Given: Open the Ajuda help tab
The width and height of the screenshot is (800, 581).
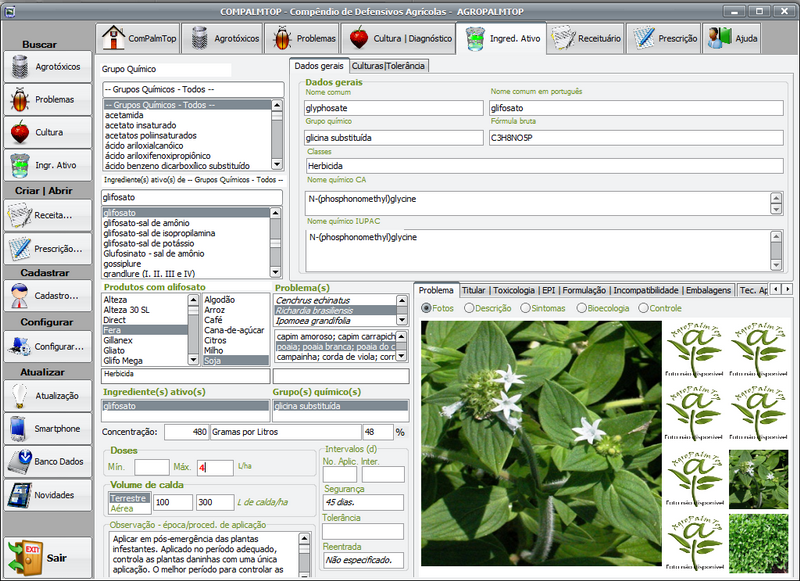Looking at the screenshot, I should pyautogui.click(x=731, y=38).
